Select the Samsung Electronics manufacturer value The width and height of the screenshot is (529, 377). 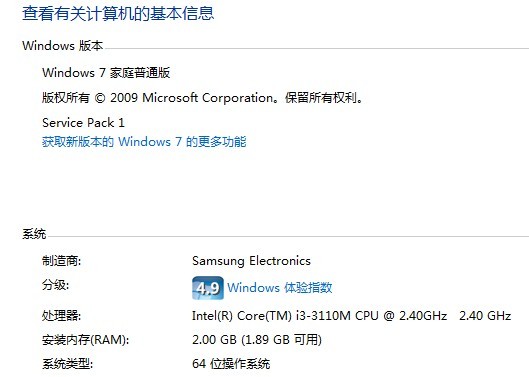251,261
